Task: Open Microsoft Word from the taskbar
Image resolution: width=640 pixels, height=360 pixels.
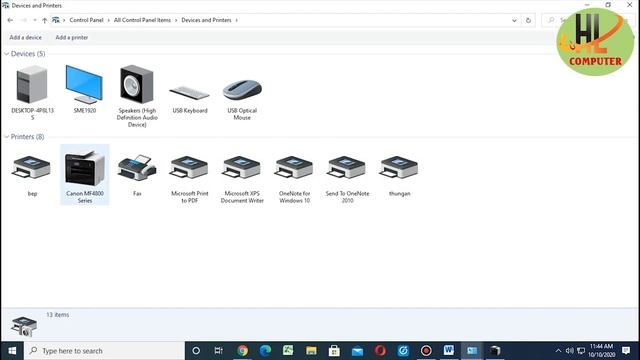Action: point(449,351)
